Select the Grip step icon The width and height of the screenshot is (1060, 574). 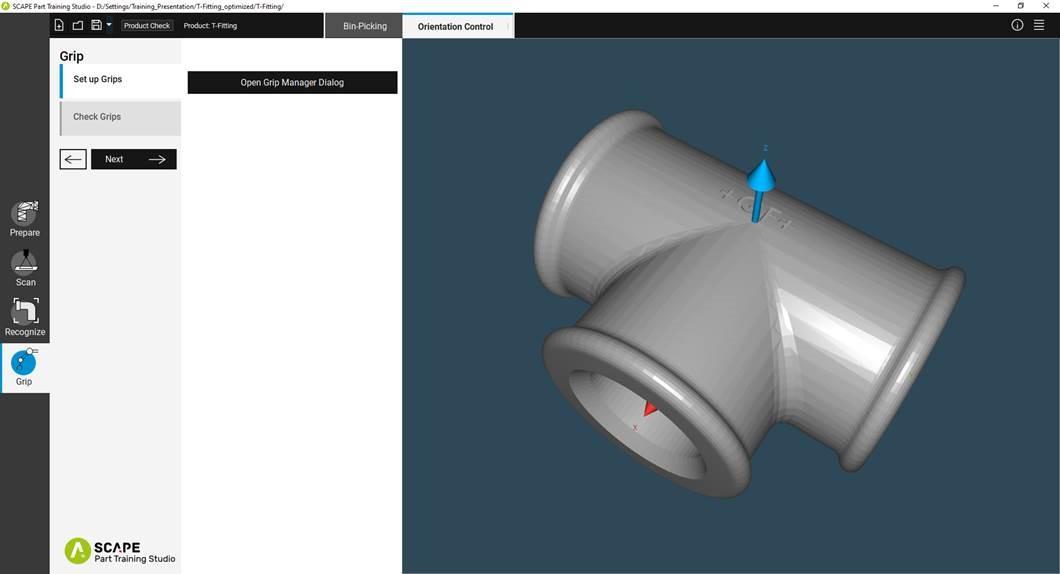pyautogui.click(x=24, y=367)
